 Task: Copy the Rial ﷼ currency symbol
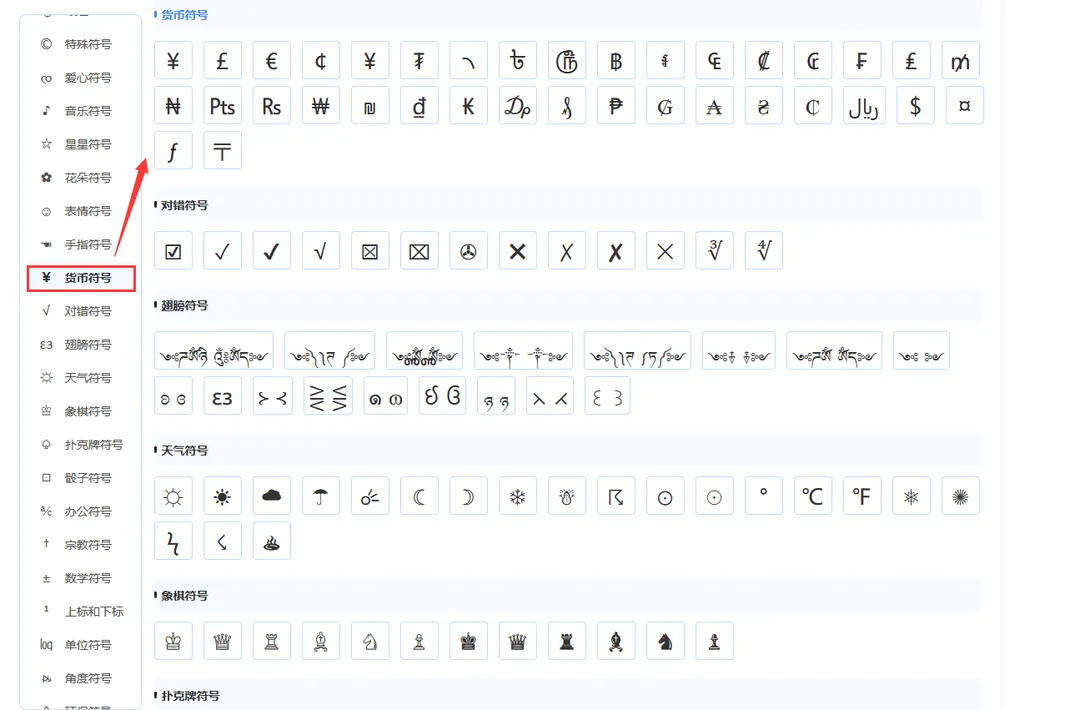[864, 106]
